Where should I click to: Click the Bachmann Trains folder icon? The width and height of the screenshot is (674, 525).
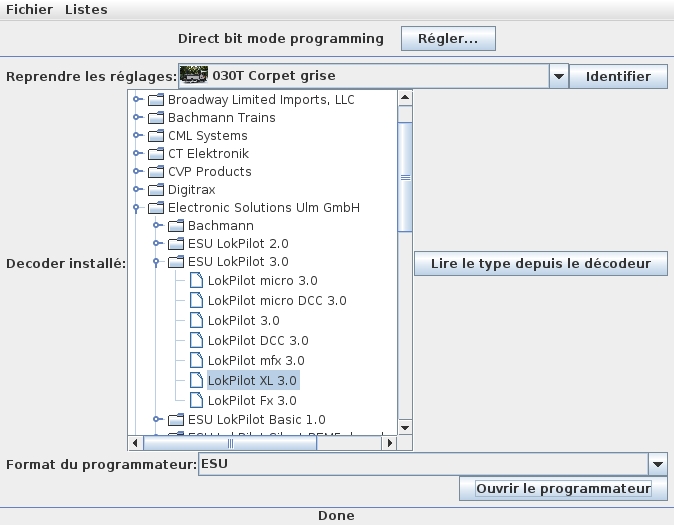(x=156, y=117)
